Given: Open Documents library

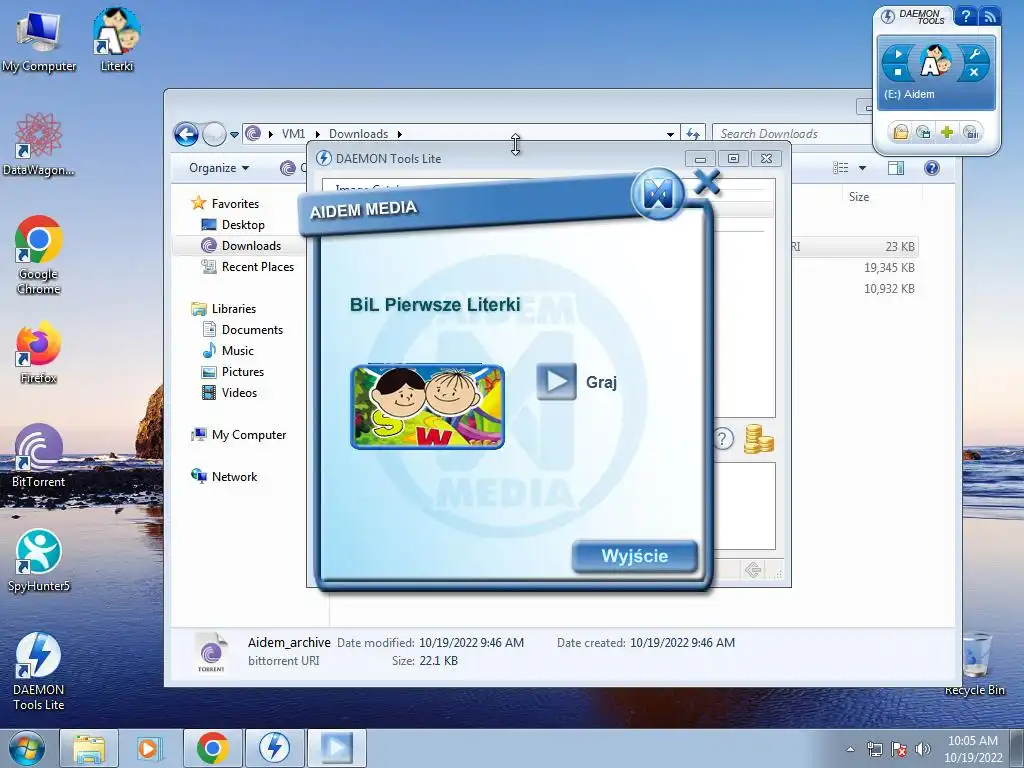Looking at the screenshot, I should (x=242, y=330).
